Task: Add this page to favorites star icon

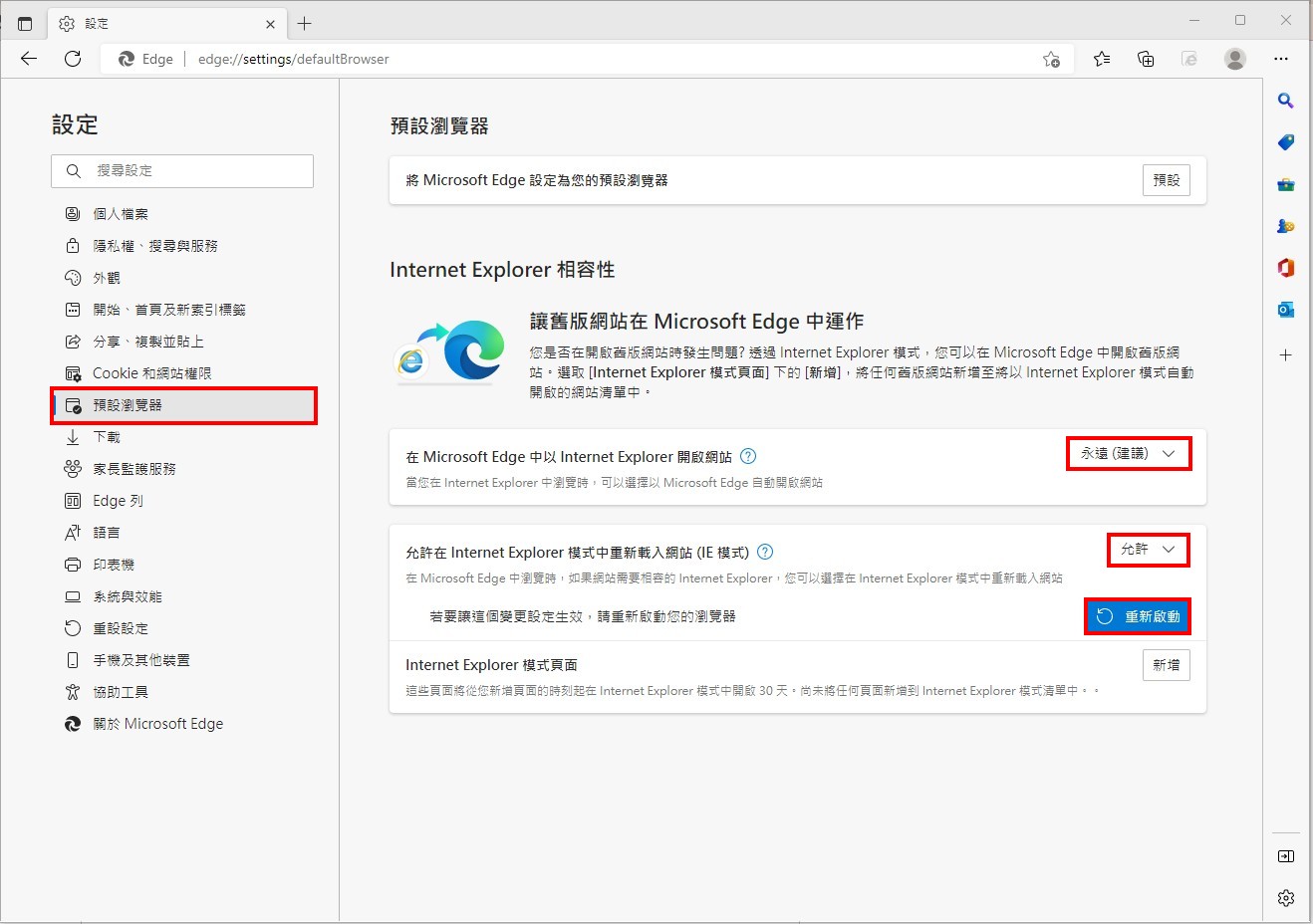Action: [x=1051, y=59]
